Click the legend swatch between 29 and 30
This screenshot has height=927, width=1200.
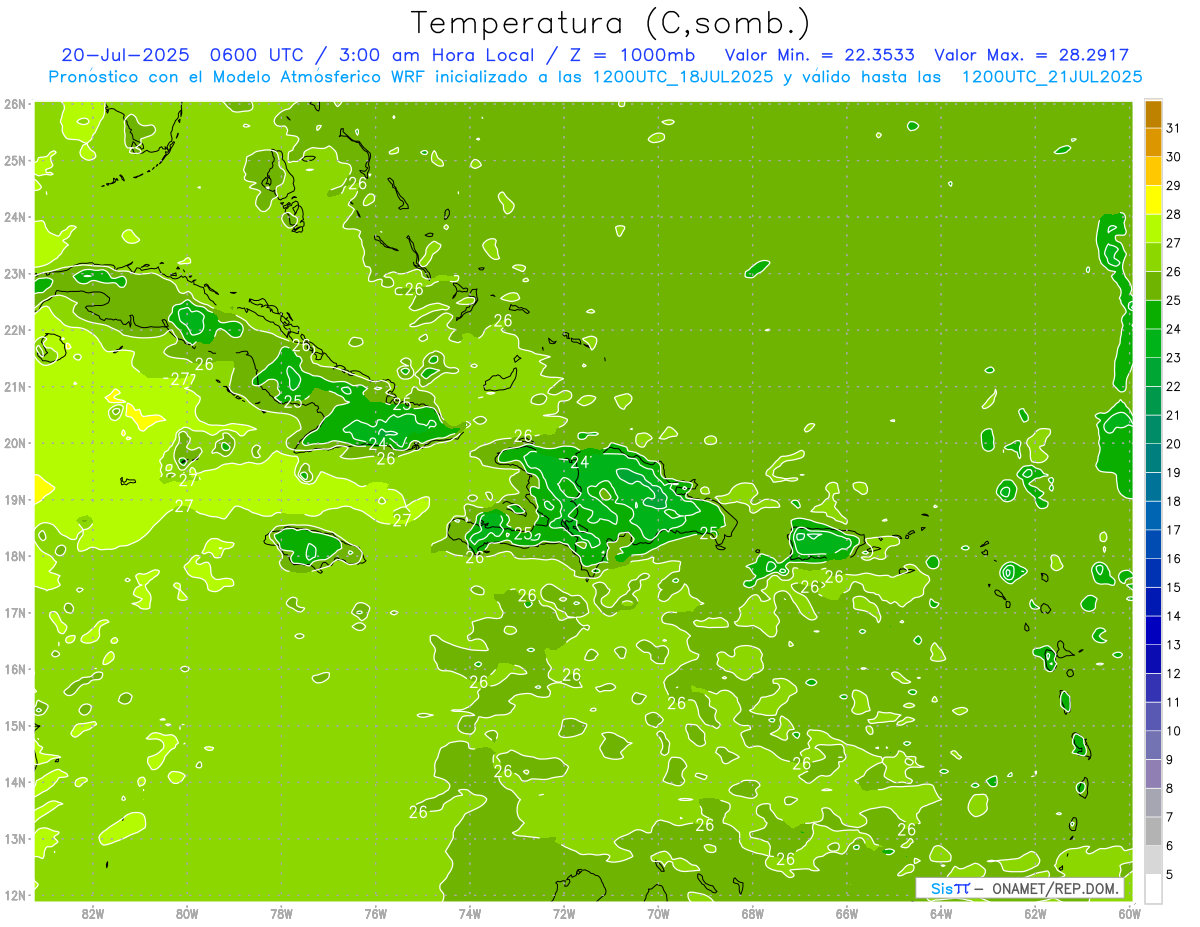[1153, 171]
